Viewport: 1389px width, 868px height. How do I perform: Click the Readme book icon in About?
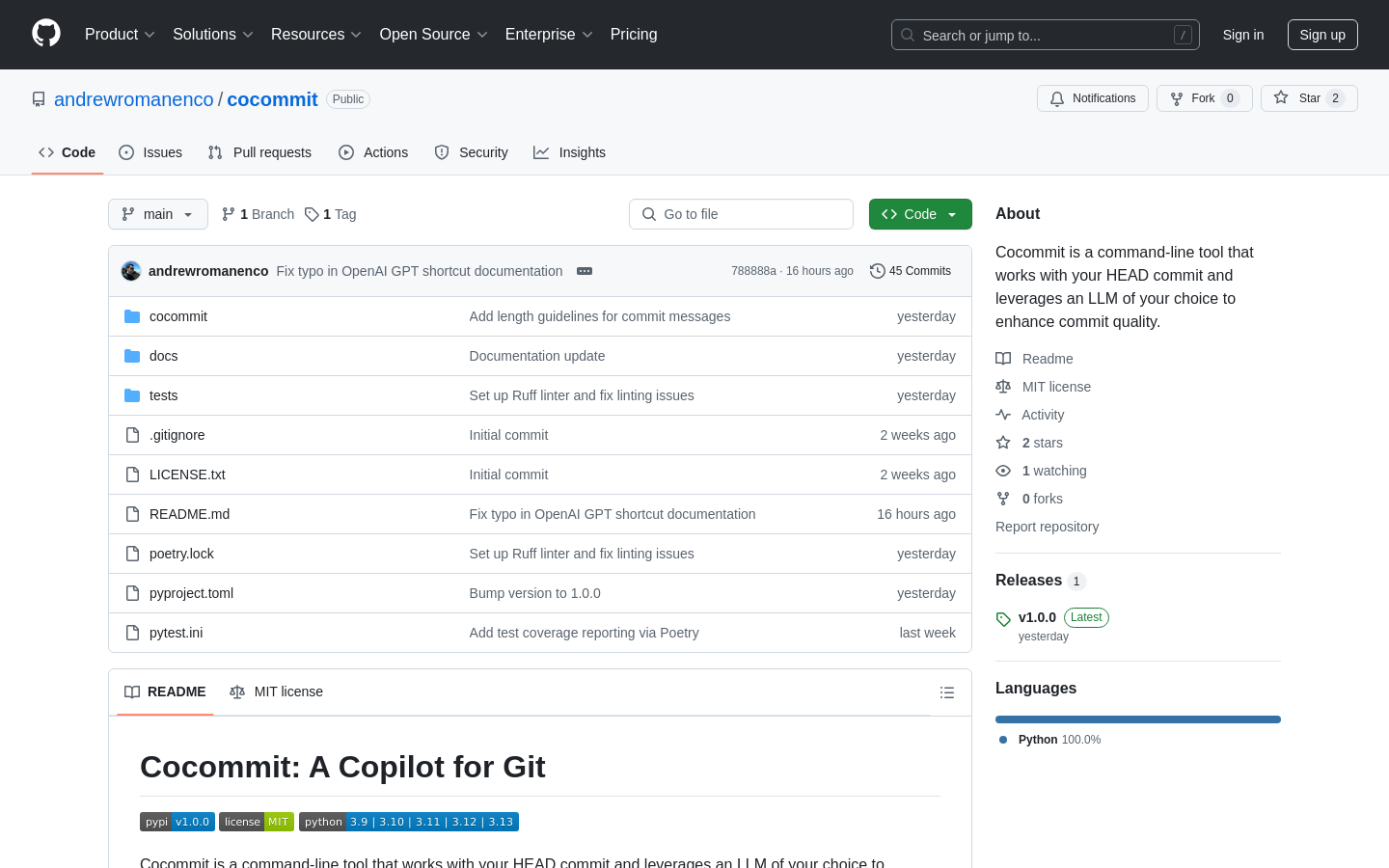pos(1003,359)
